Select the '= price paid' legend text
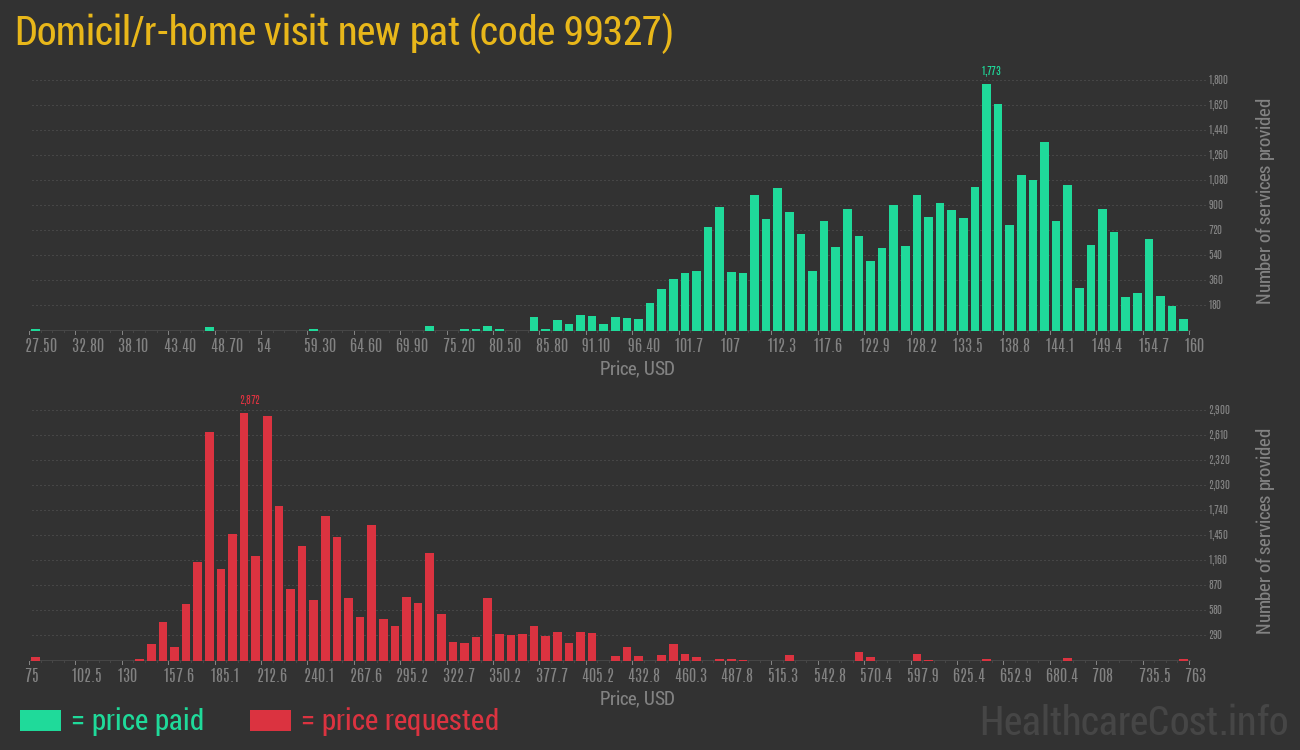The image size is (1300, 750). coord(138,720)
